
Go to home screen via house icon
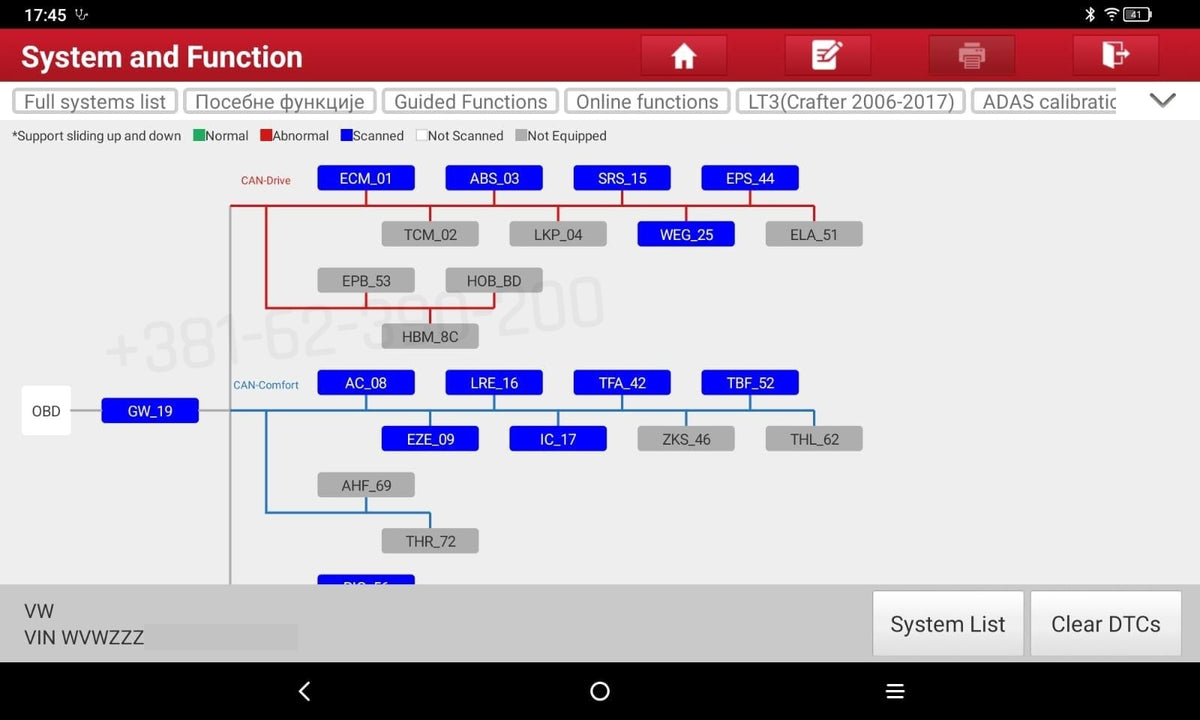tap(684, 55)
